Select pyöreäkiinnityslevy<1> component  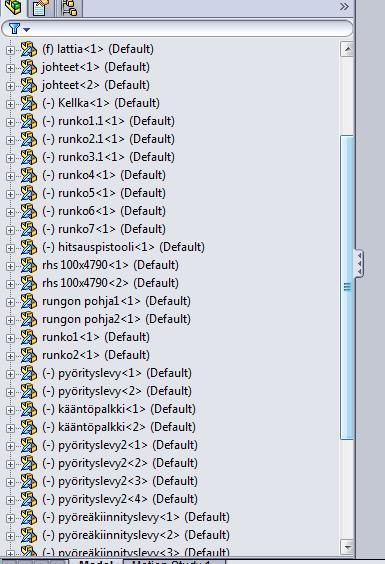136,517
